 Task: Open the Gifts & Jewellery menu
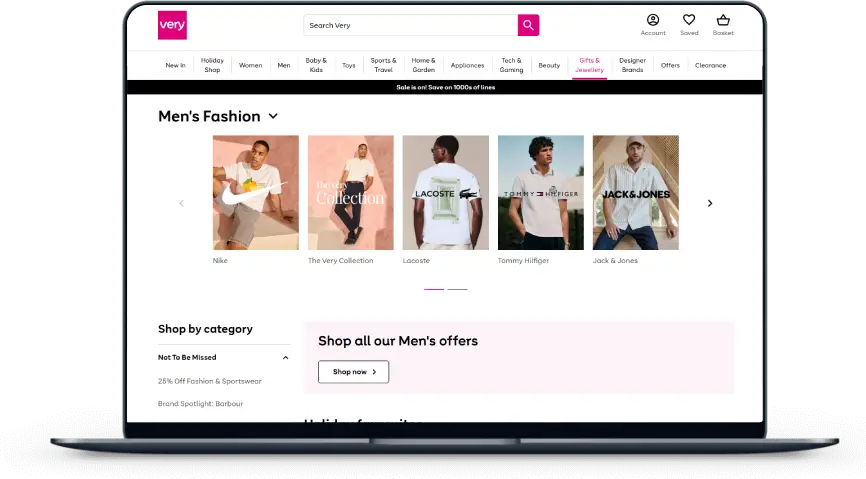coord(589,65)
